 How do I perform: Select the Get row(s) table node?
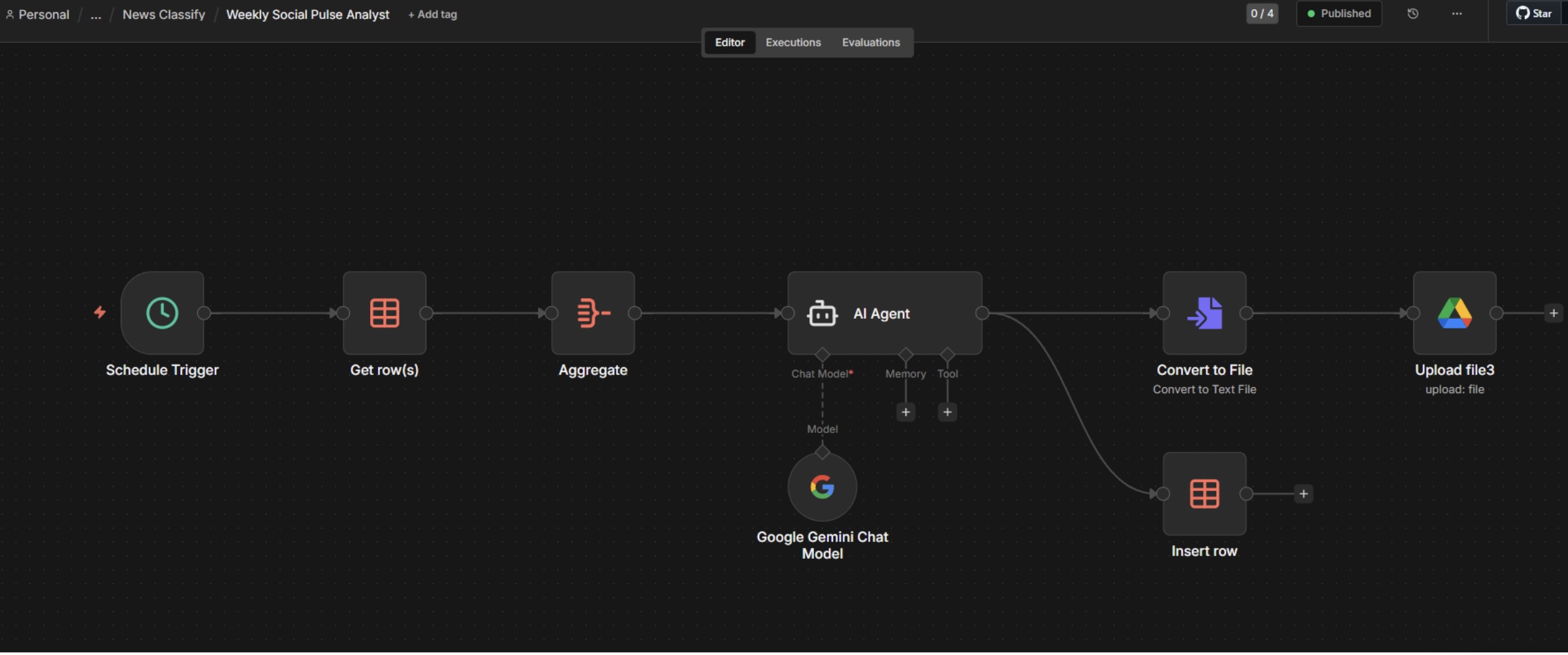click(x=384, y=313)
